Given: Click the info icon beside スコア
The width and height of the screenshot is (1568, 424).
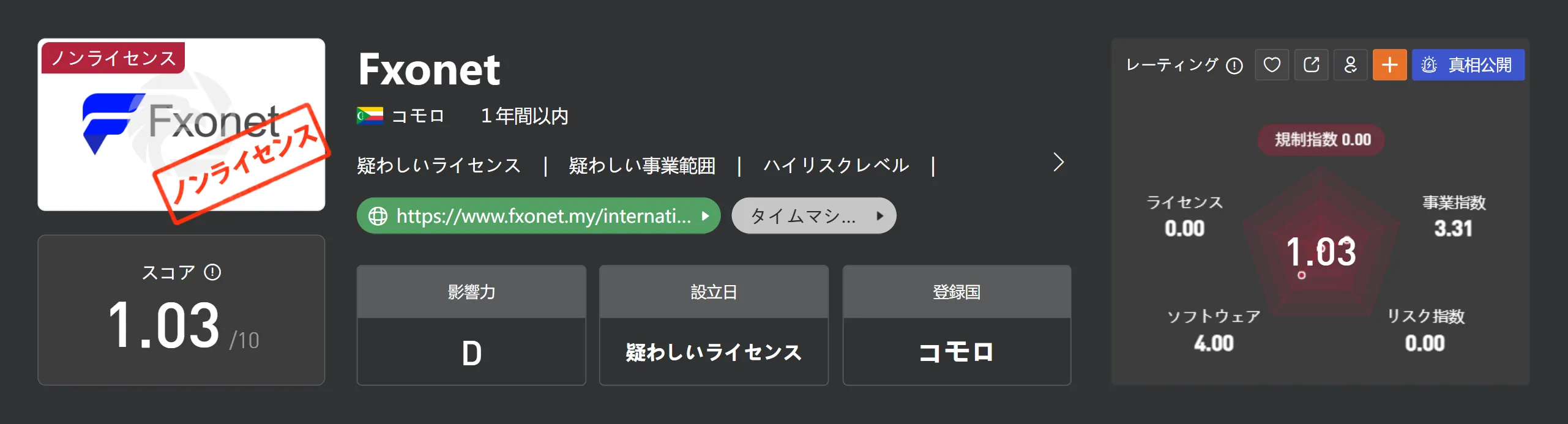Looking at the screenshot, I should point(212,272).
